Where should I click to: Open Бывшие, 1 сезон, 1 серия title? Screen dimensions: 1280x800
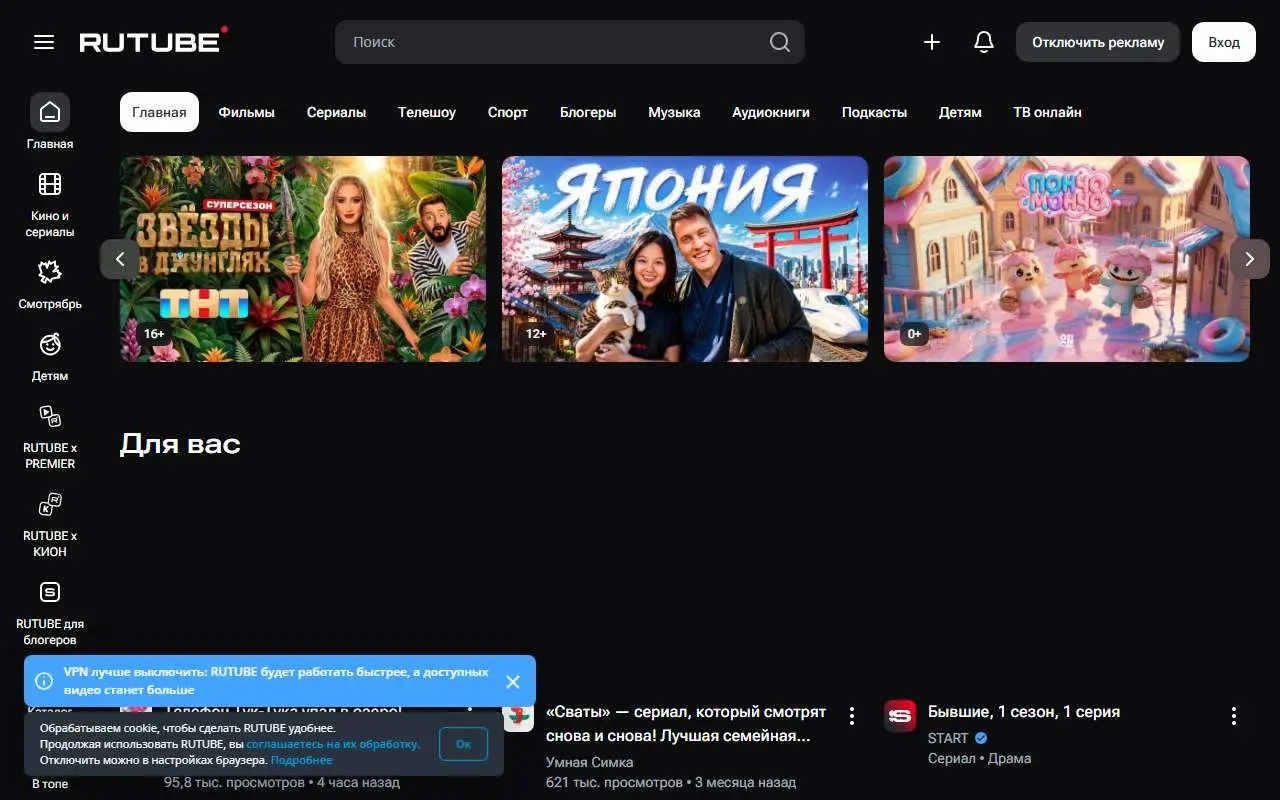click(x=1024, y=712)
